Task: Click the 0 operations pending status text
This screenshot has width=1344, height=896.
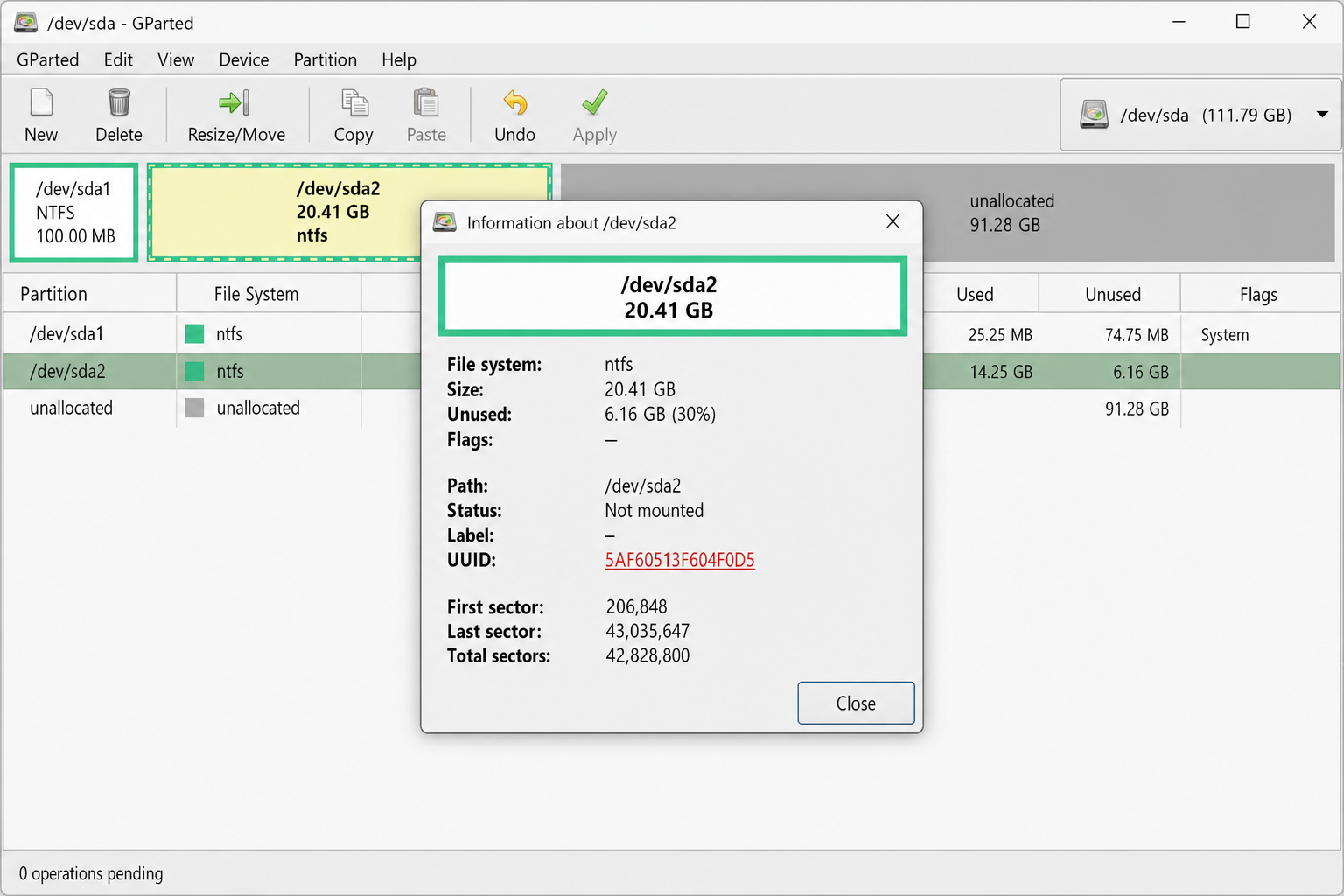Action: click(x=91, y=873)
